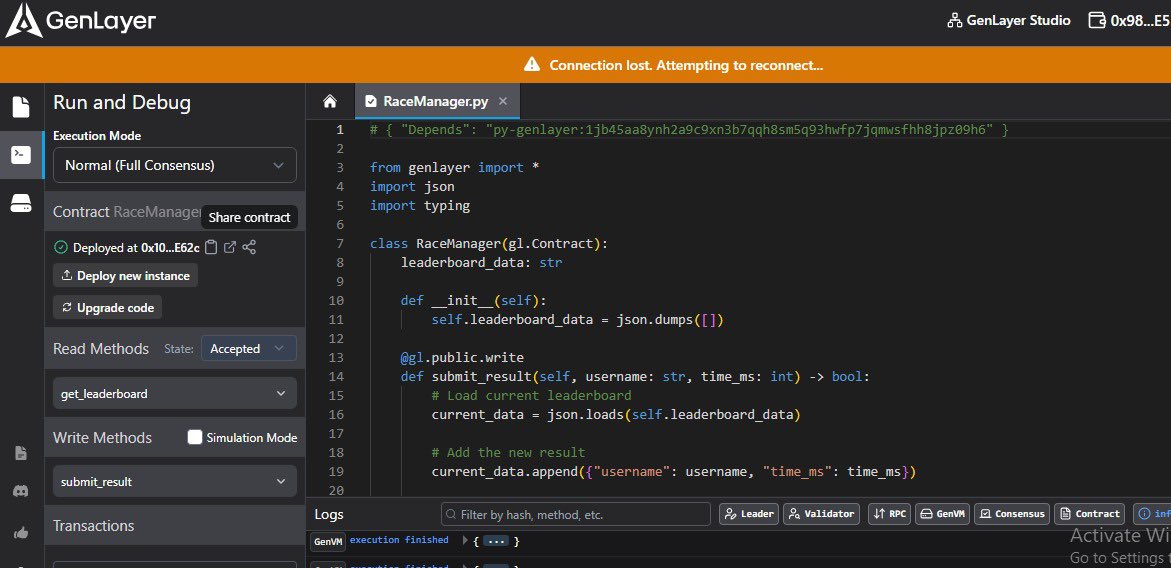Click the Write Methods heading
Screen dimensions: 1171x568
pyautogui.click(x=102, y=437)
